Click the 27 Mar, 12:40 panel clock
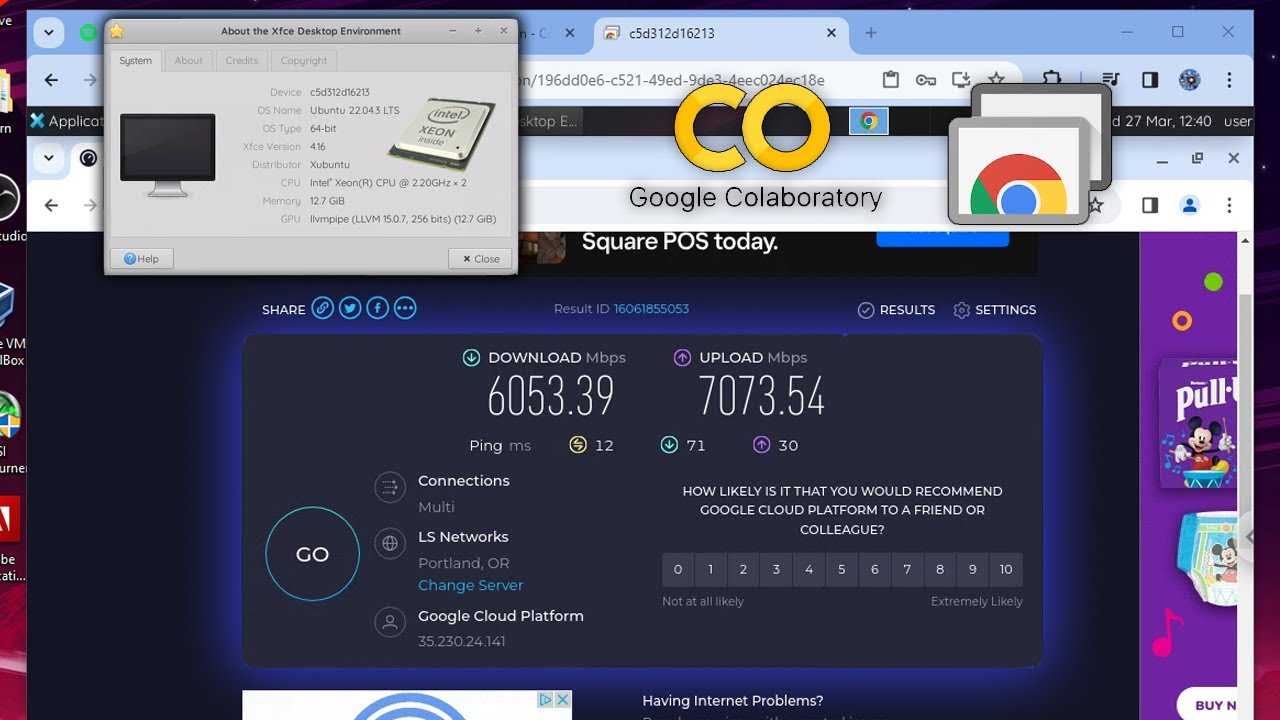This screenshot has height=720, width=1280. pyautogui.click(x=1161, y=121)
